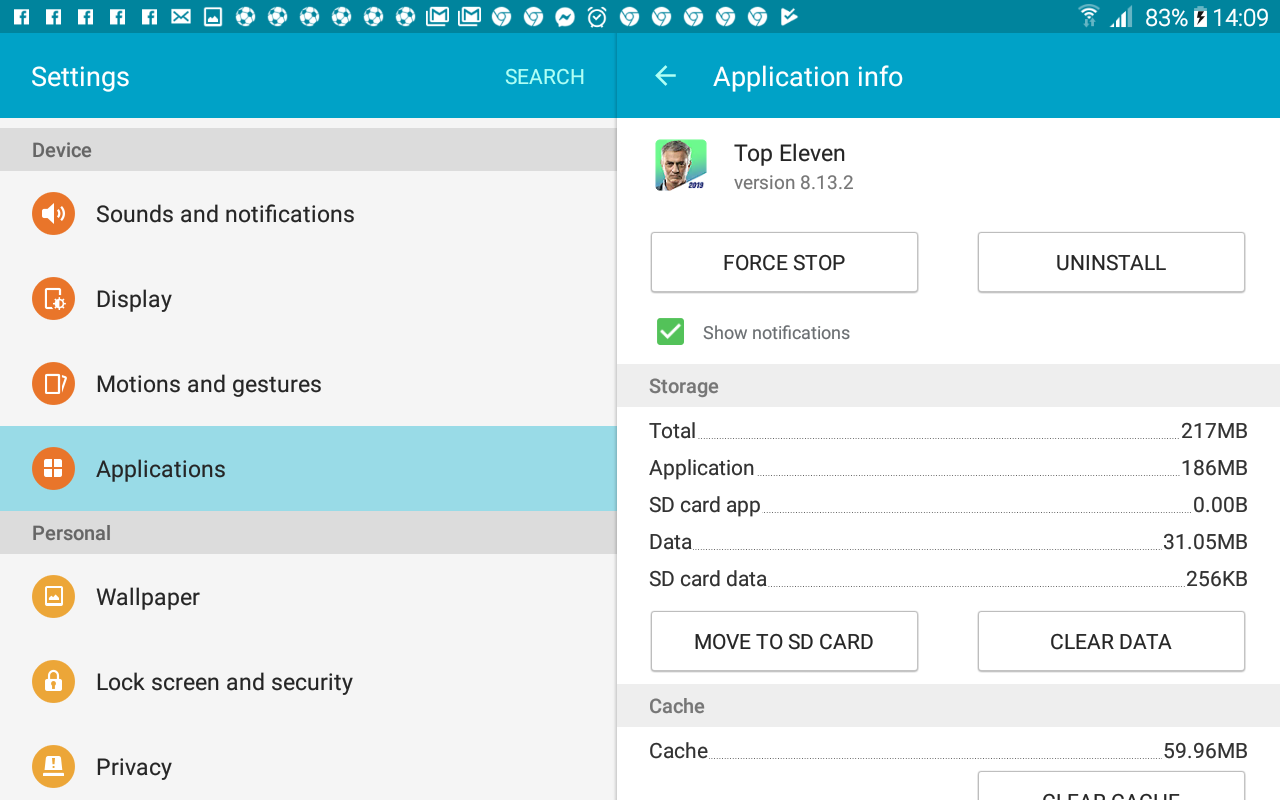Tap the SD card app value 0.00B
The width and height of the screenshot is (1280, 800).
tap(1220, 505)
